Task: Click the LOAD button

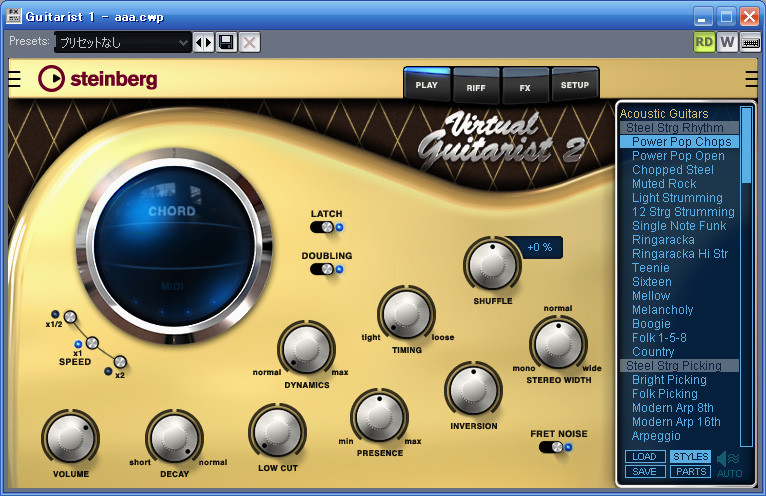Action: [x=645, y=456]
